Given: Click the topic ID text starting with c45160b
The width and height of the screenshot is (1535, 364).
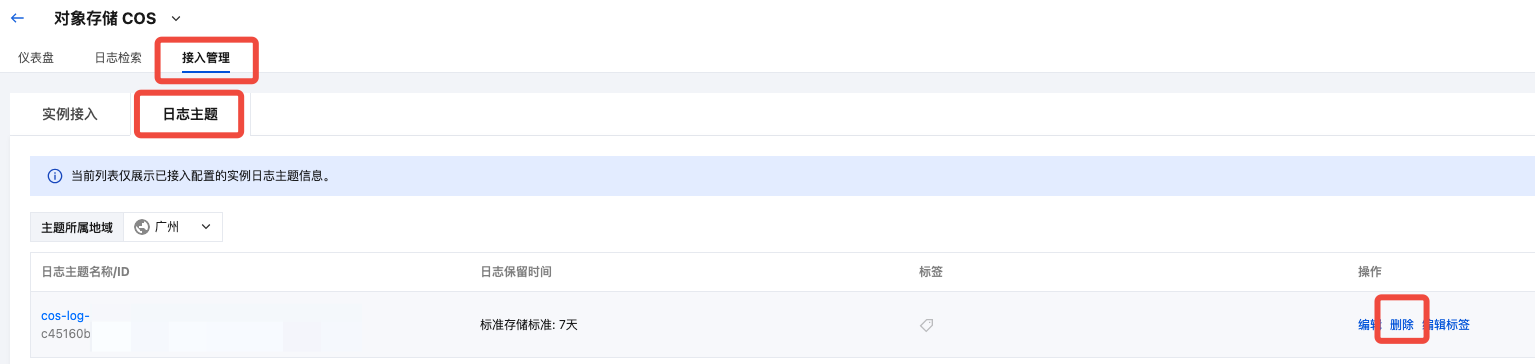Looking at the screenshot, I should [x=66, y=333].
